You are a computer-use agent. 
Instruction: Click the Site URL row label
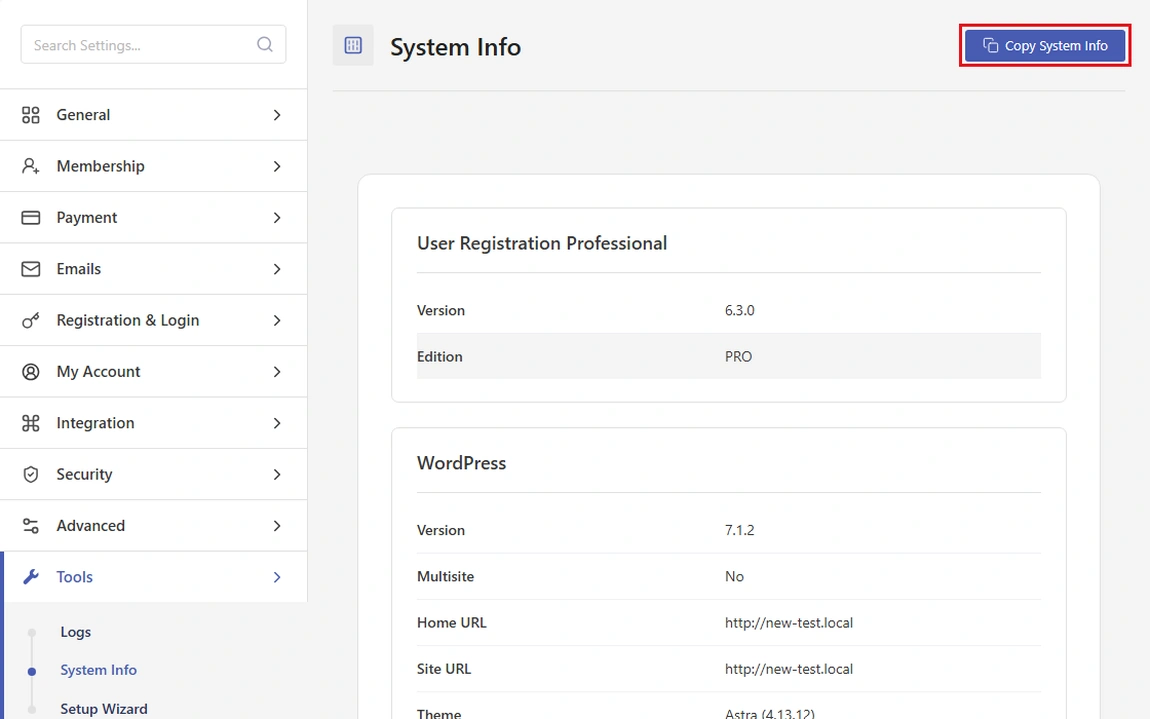tap(444, 669)
